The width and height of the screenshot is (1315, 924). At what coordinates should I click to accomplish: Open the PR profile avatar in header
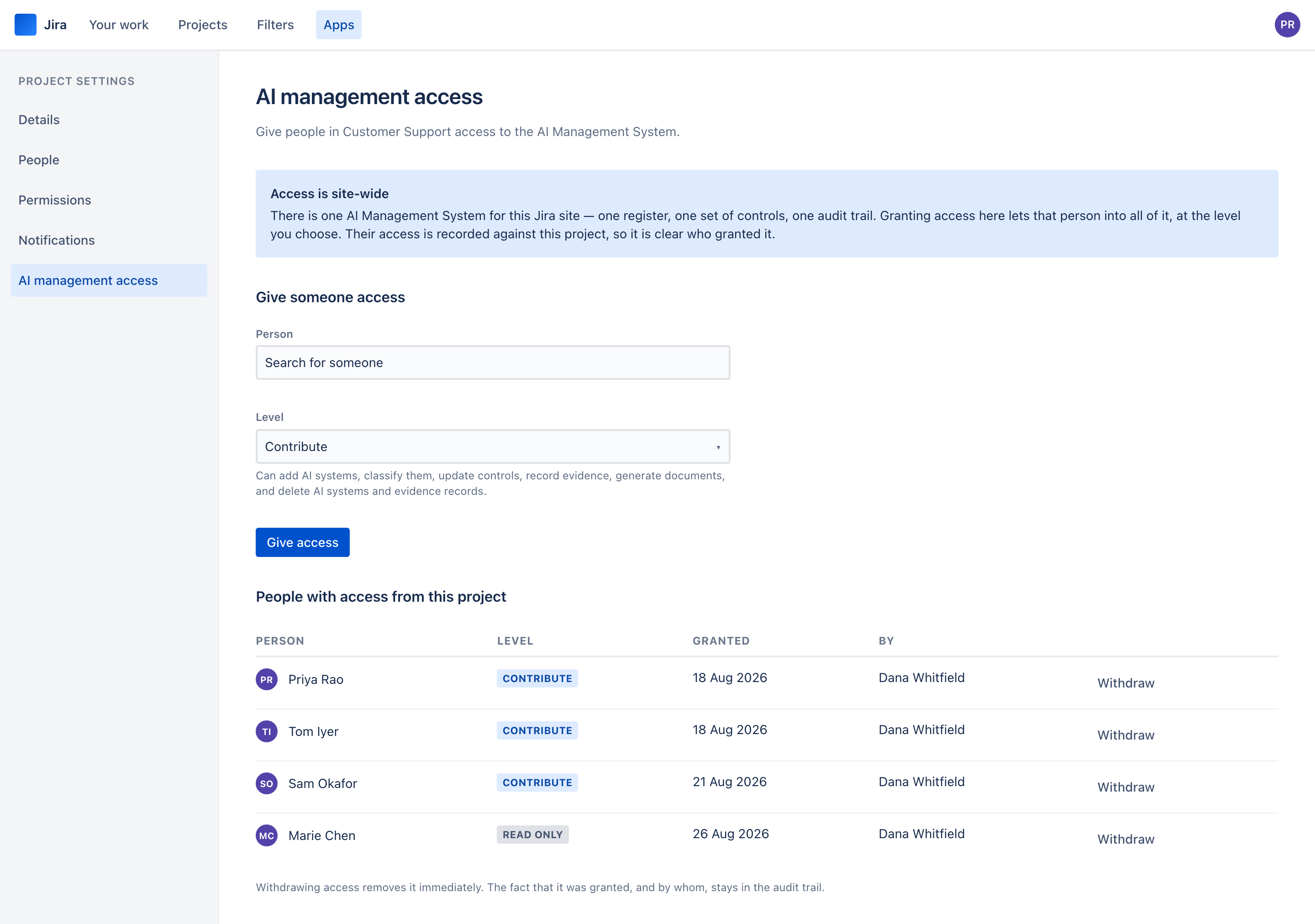pyautogui.click(x=1287, y=25)
